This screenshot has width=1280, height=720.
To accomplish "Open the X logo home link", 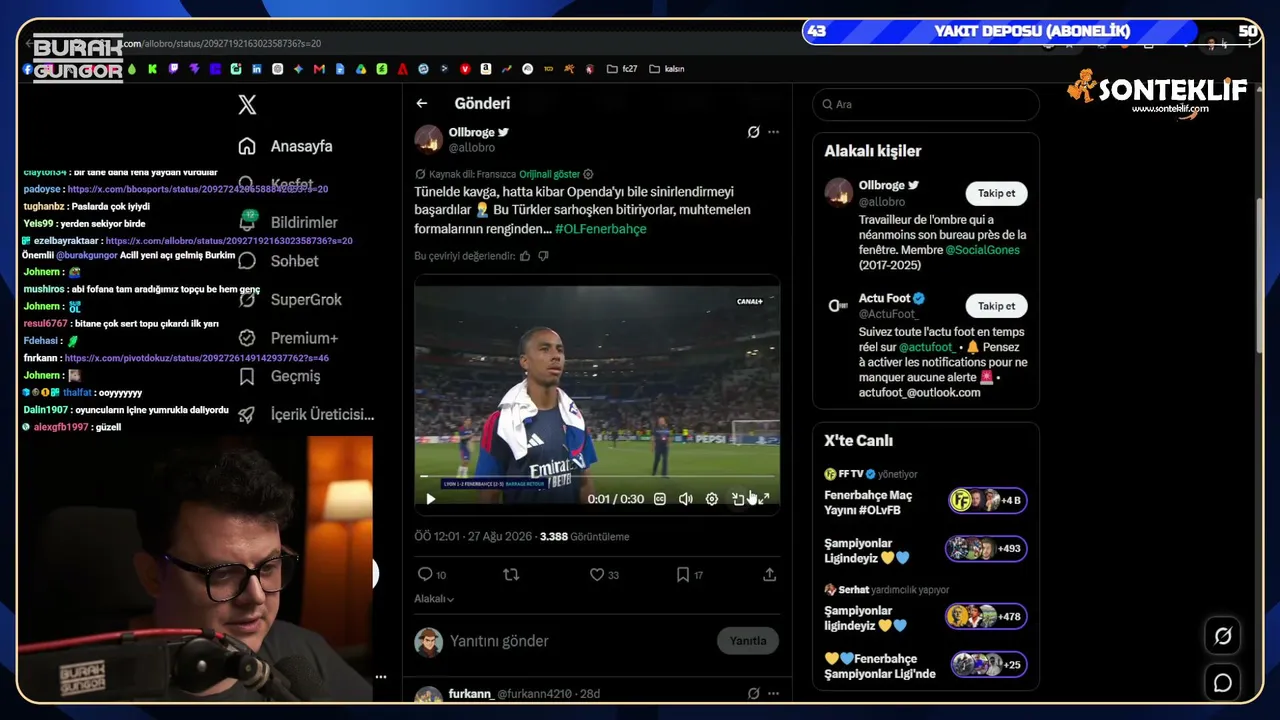I will 247,104.
